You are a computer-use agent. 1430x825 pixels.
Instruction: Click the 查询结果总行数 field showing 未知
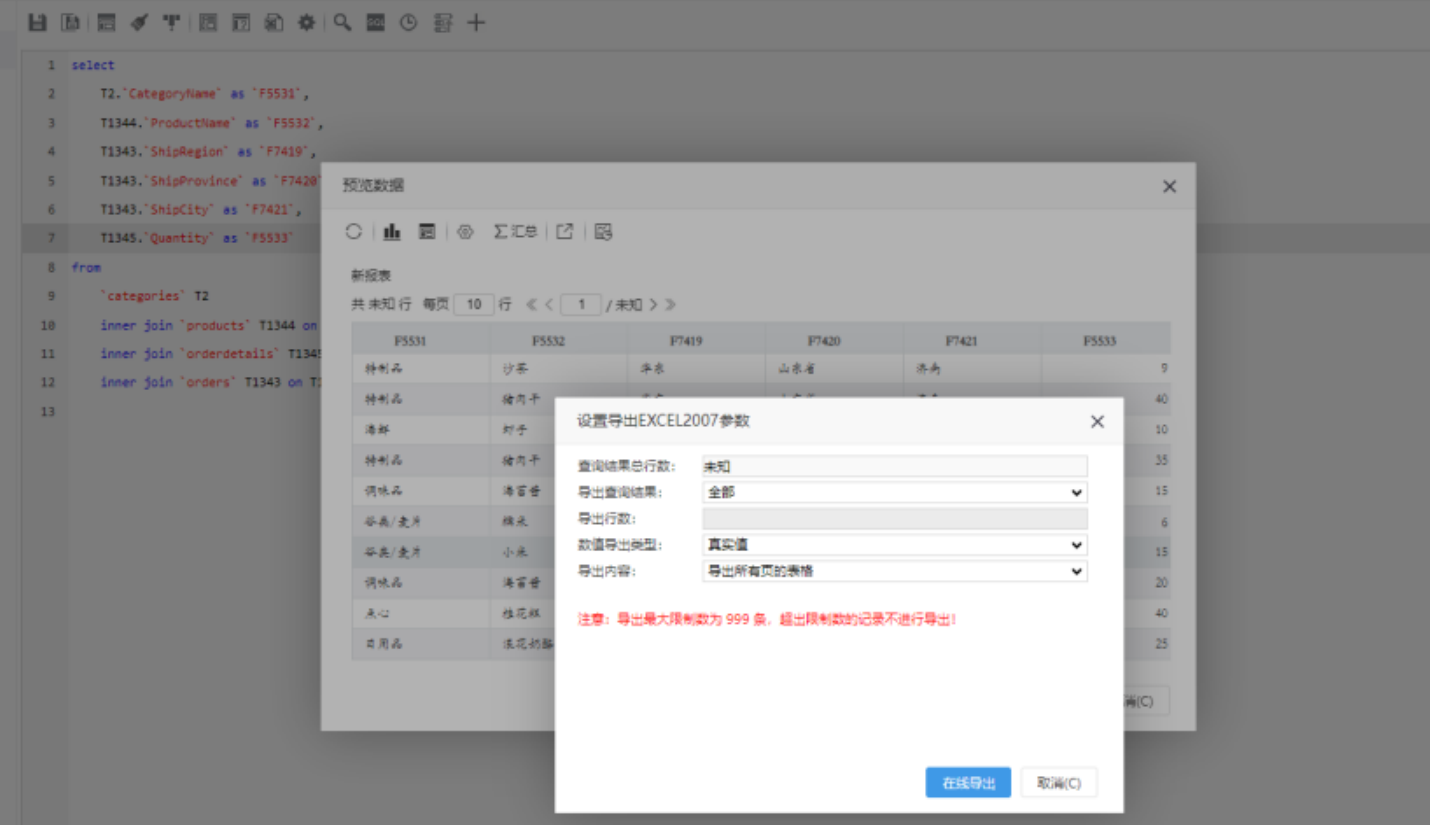tap(894, 466)
